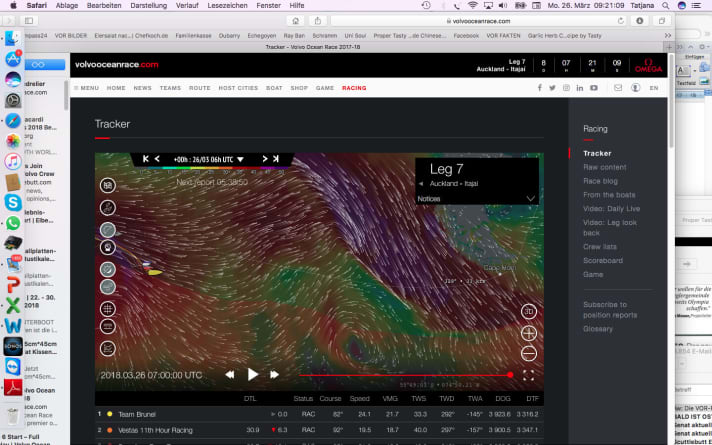Show the Safari tab overview

(x=662, y=21)
